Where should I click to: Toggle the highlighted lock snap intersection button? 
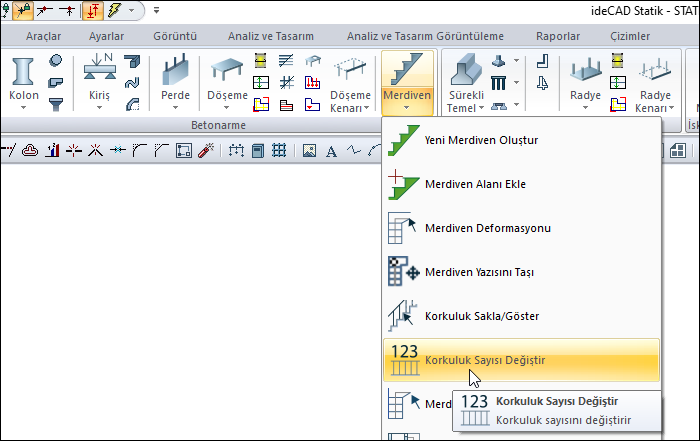pos(23,10)
